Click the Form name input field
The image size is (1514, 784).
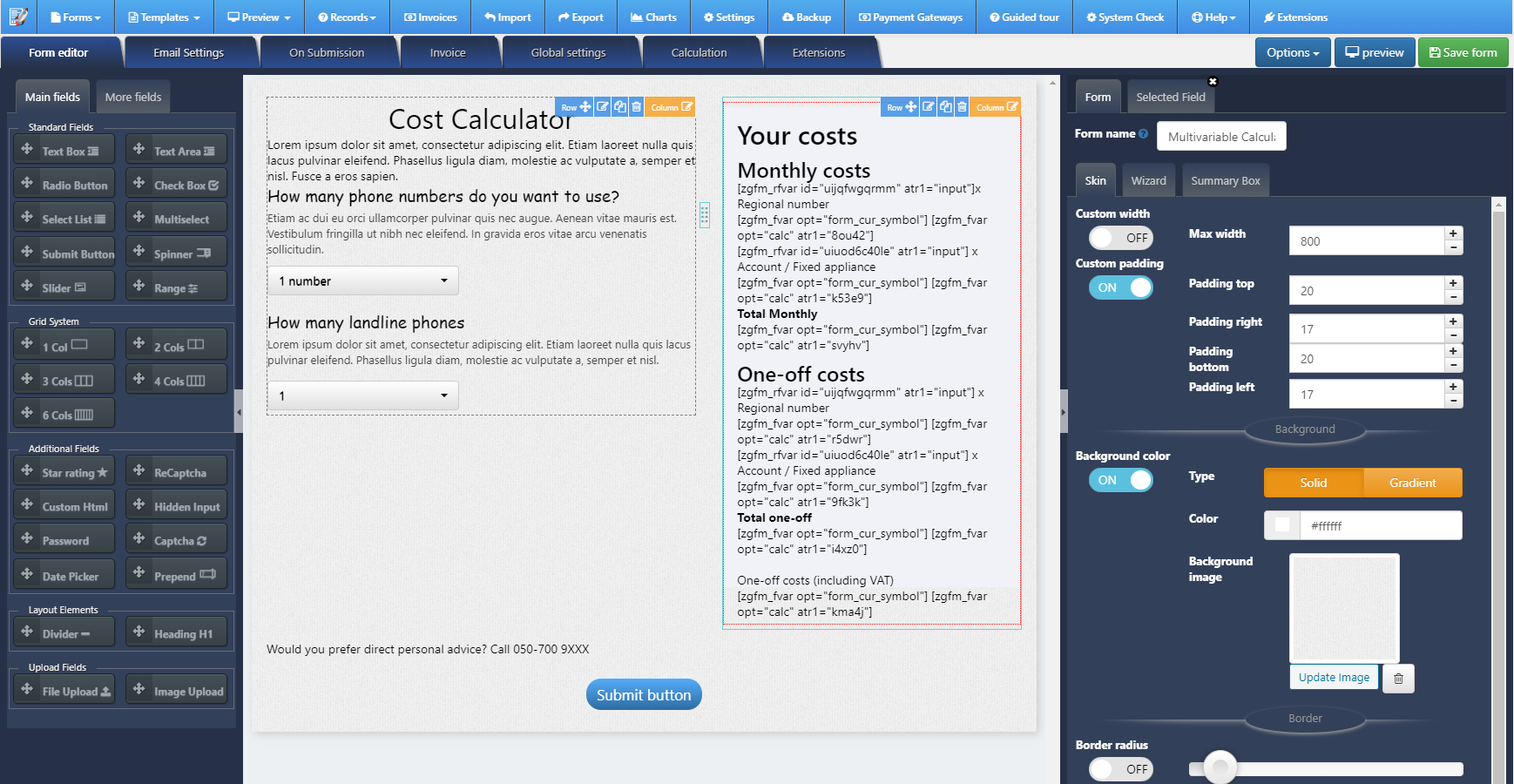1220,136
